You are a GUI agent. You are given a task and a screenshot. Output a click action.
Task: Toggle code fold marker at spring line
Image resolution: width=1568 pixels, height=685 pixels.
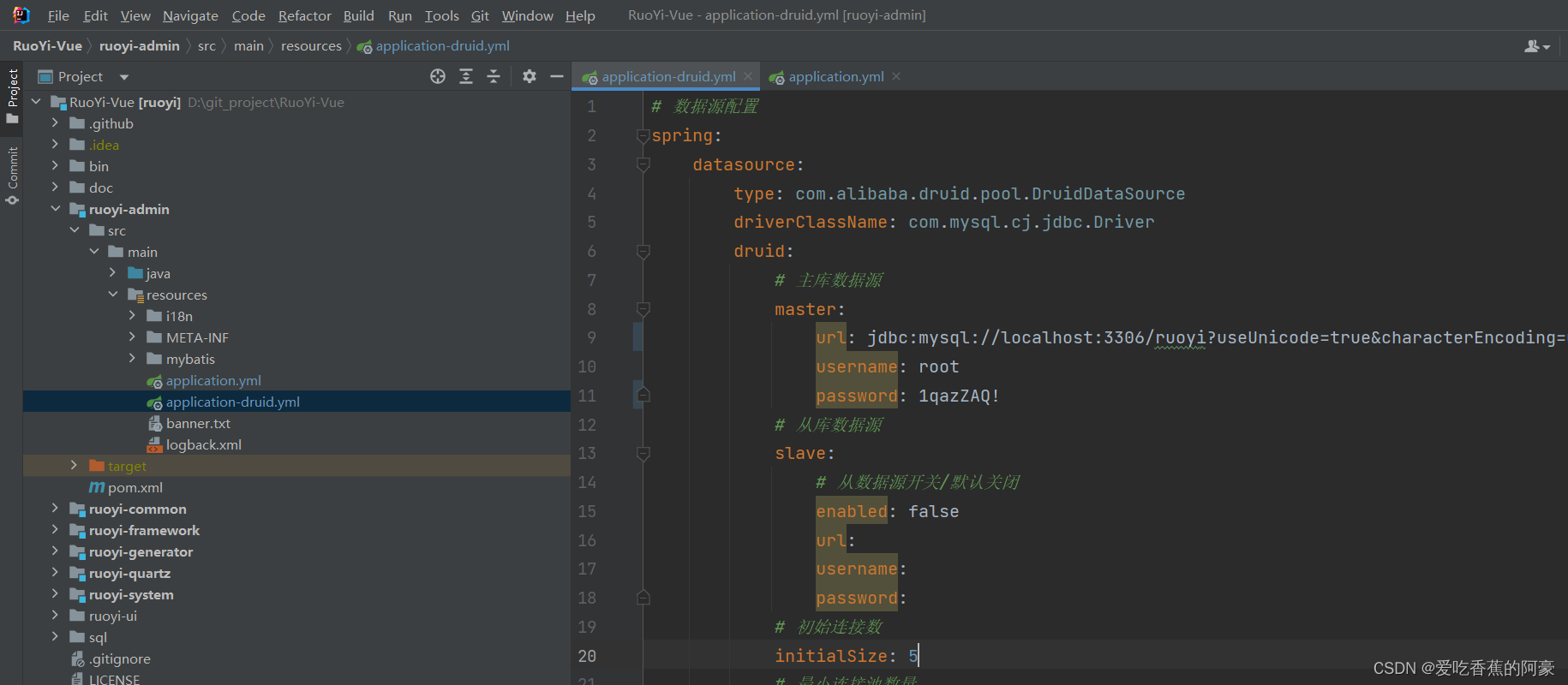tap(643, 135)
